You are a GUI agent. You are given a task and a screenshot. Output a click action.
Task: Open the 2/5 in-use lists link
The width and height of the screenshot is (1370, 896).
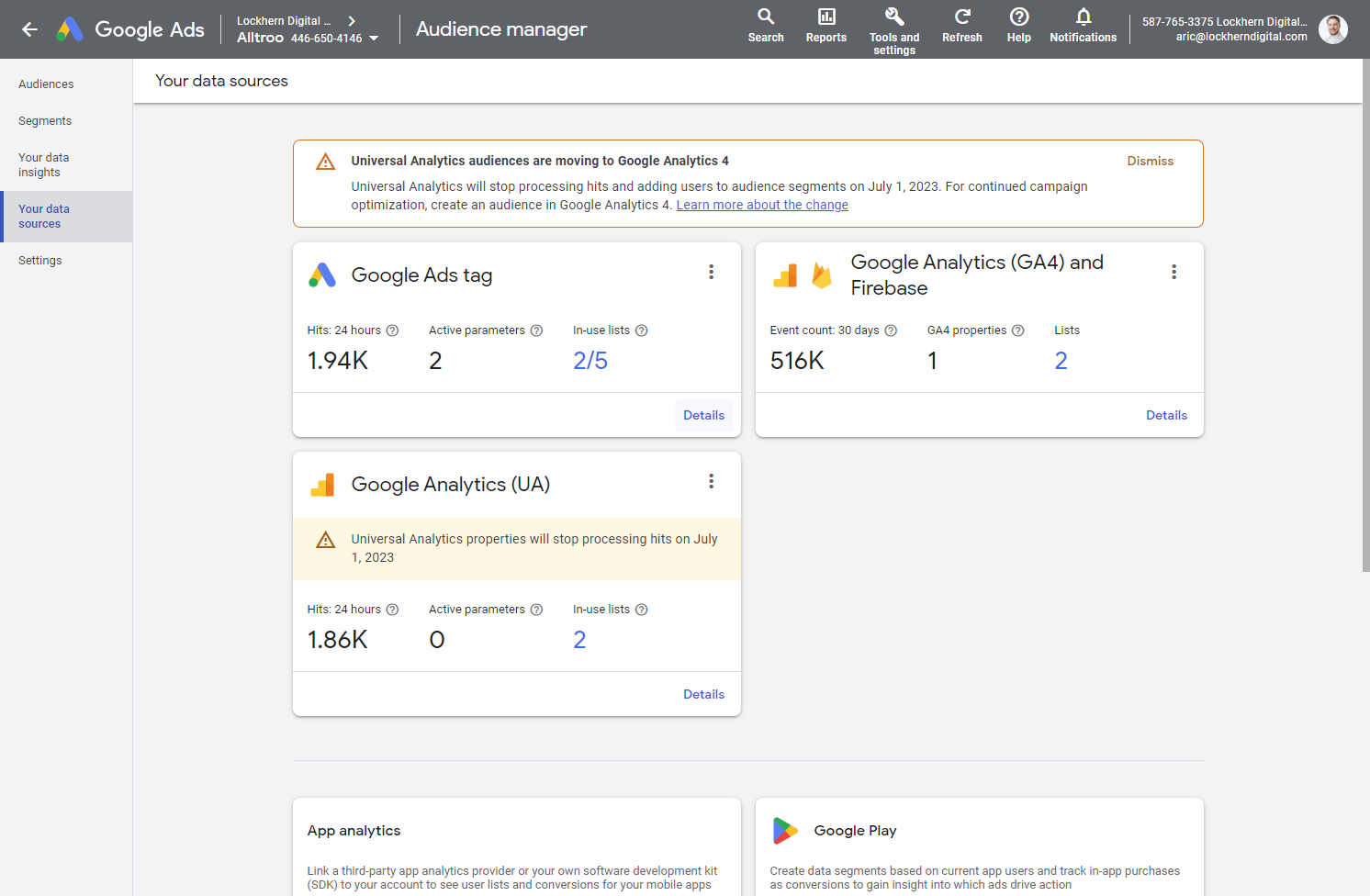coord(590,361)
